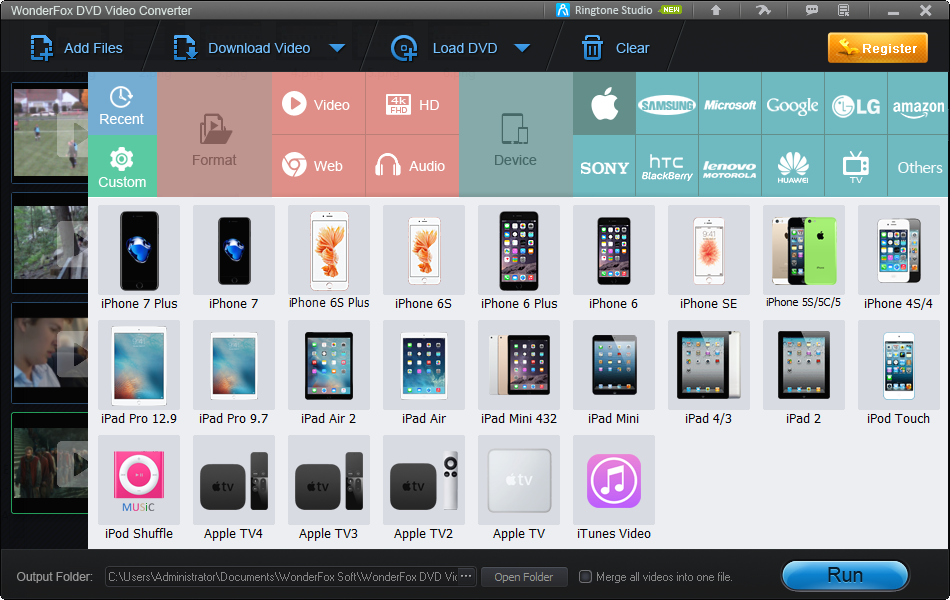Choose the iPhone 4S/4 preset
Viewport: 950px width, 600px height.
899,259
